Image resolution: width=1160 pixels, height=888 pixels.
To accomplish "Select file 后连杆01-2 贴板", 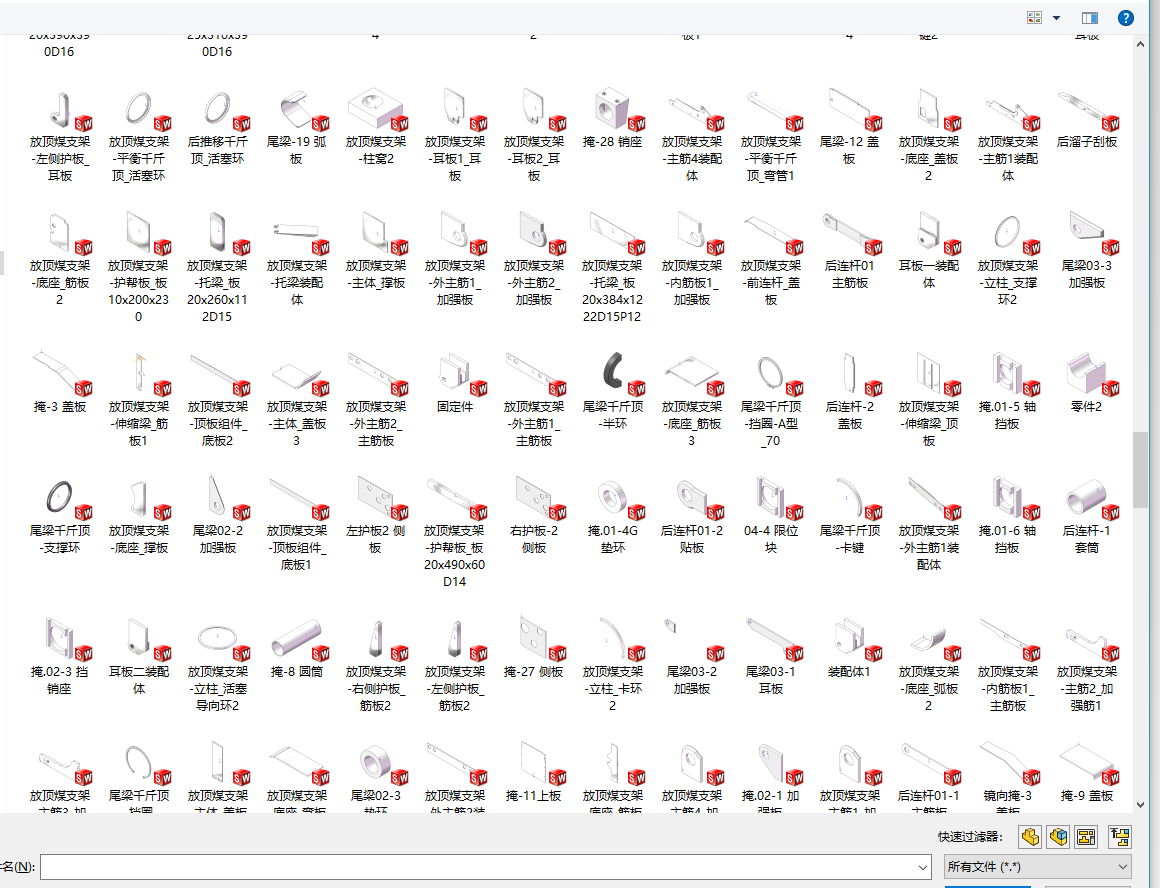I will 692,516.
